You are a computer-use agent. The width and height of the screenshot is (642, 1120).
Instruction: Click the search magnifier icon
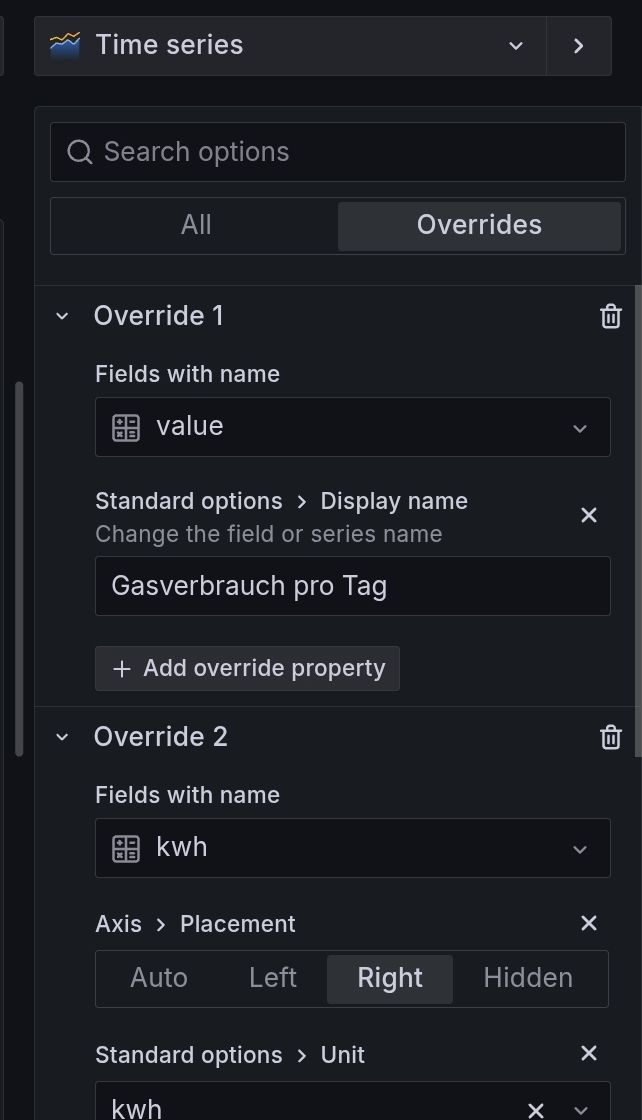pyautogui.click(x=80, y=152)
